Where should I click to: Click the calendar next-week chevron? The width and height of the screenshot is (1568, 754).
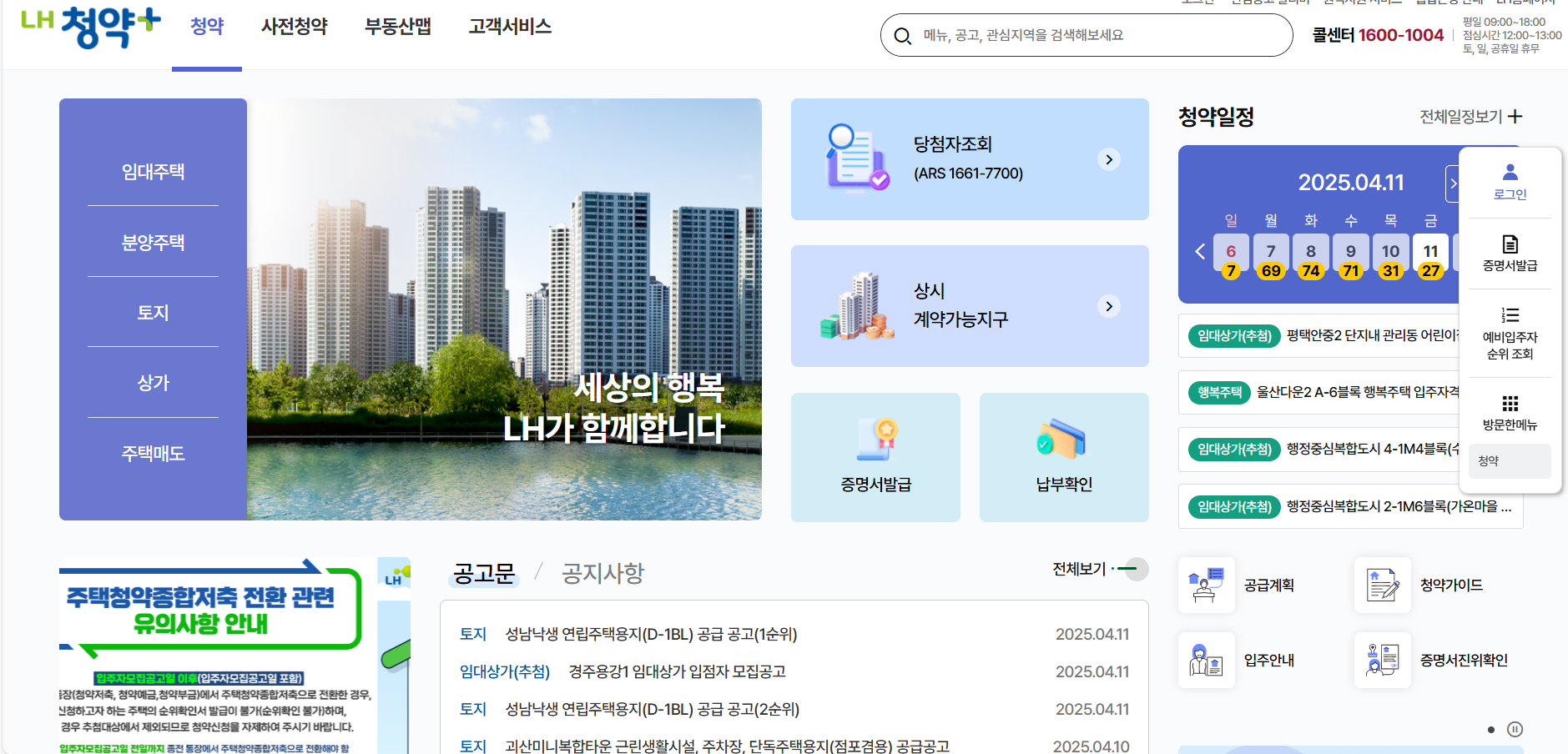[x=1455, y=183]
